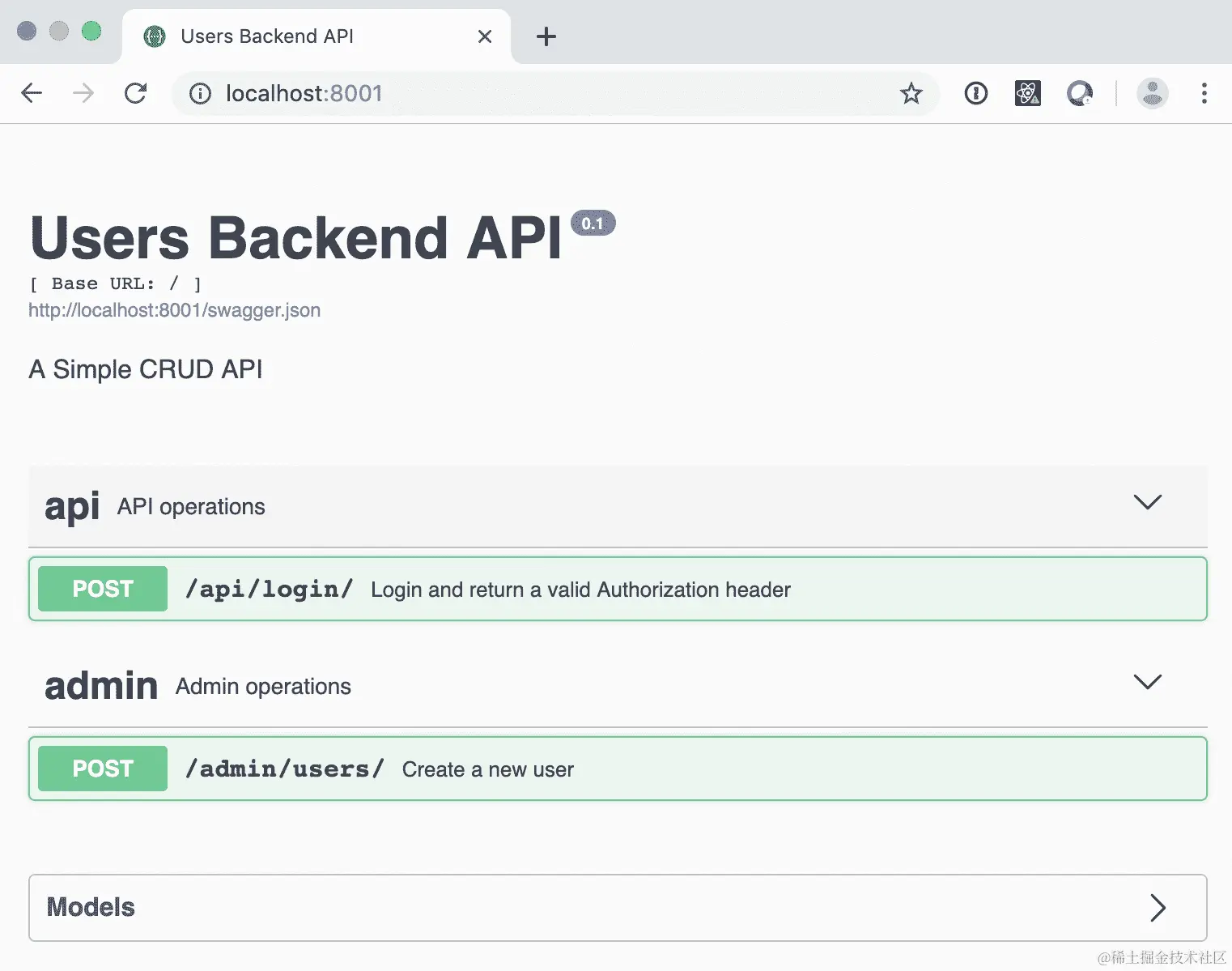
Task: Open the 1Password extension icon
Action: [975, 94]
